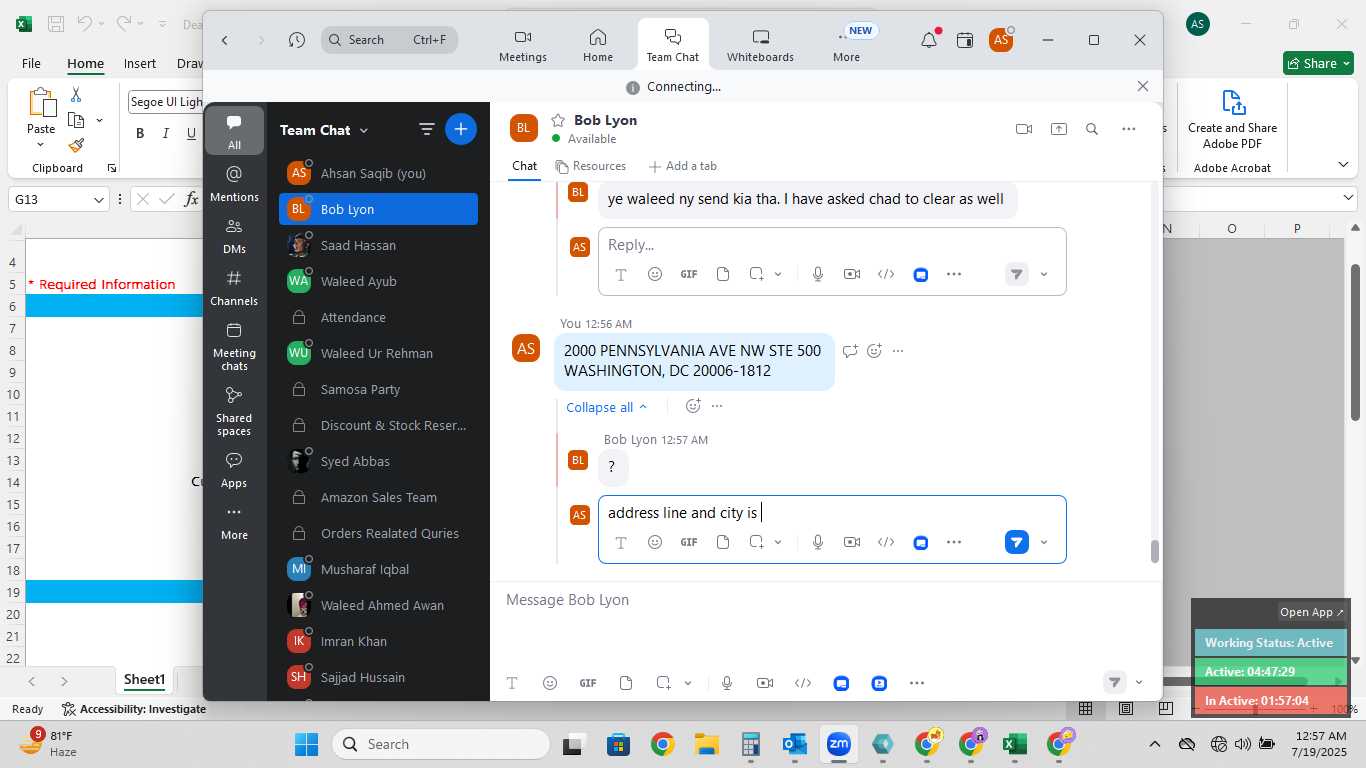Collapse all replies in the thread

coord(606,407)
